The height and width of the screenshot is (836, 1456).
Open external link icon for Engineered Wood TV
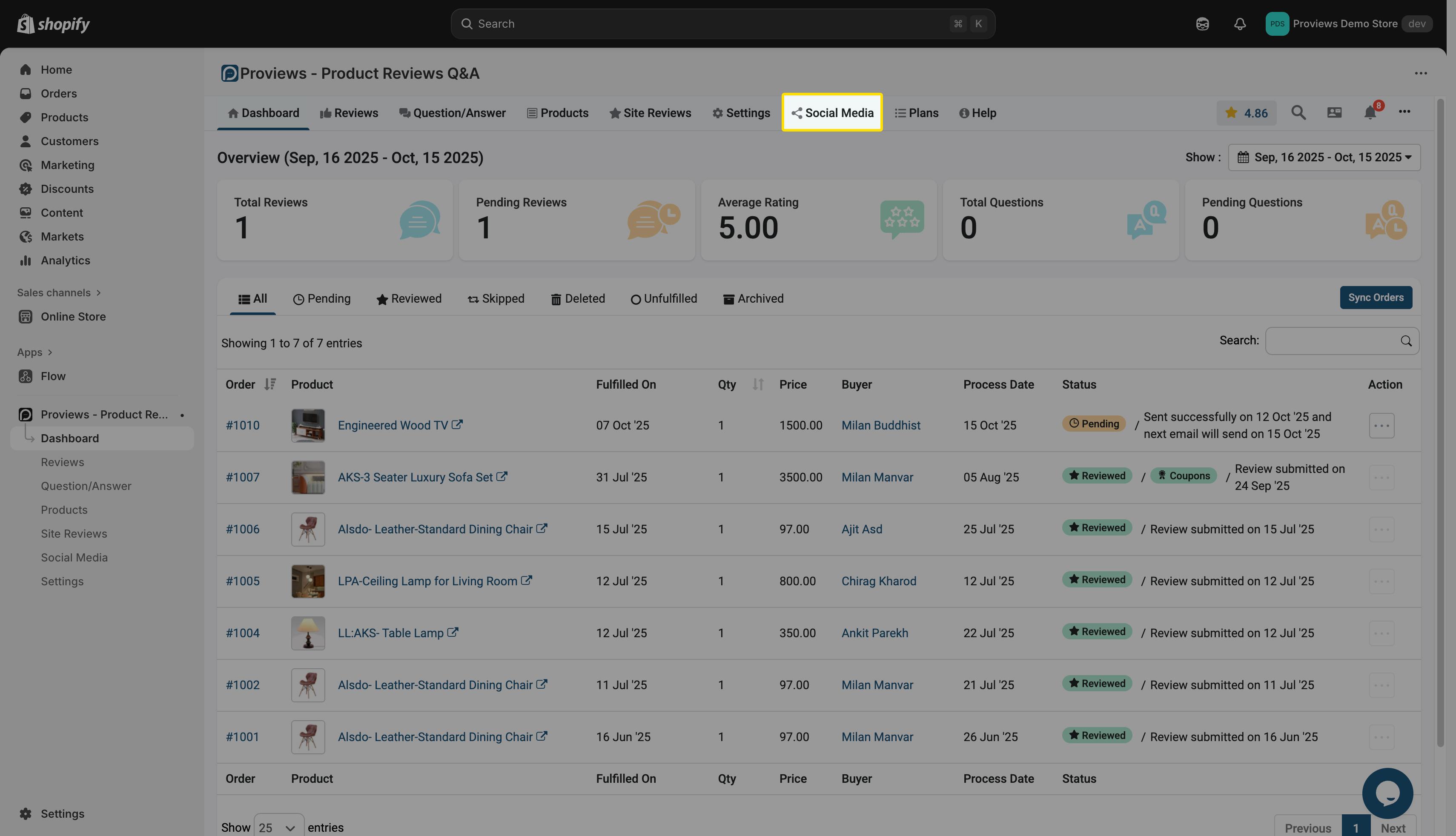click(x=457, y=425)
